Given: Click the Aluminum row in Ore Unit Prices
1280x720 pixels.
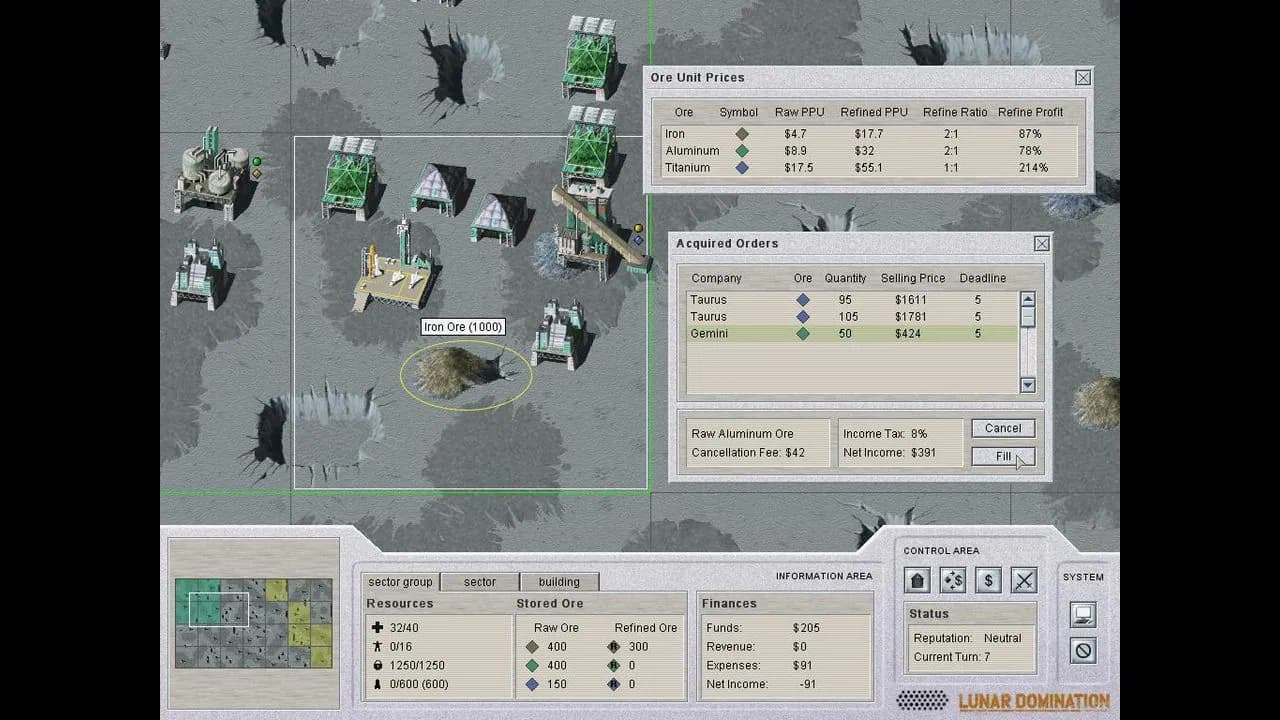Looking at the screenshot, I should tap(869, 151).
